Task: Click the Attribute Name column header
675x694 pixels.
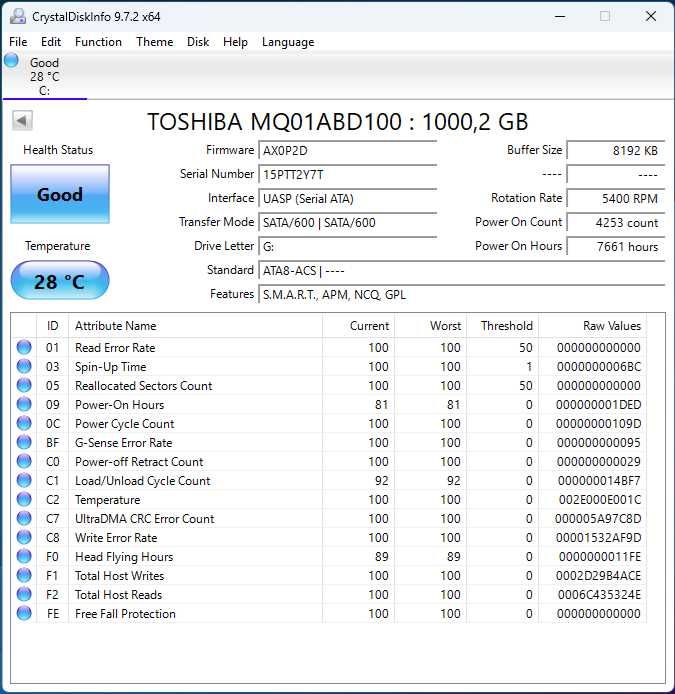Action: 195,326
